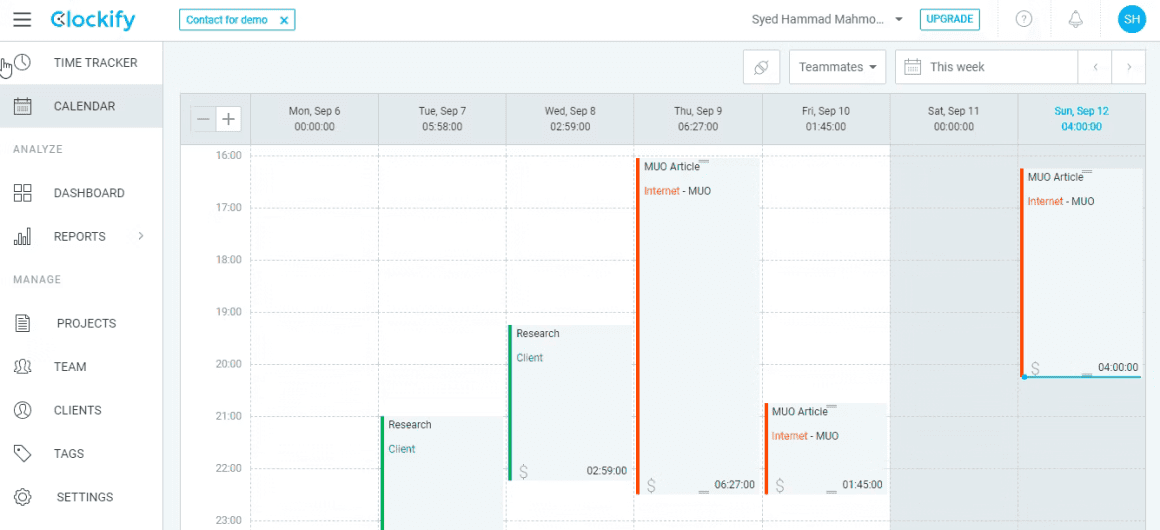Open the calendar integration link icon
Screen dimensions: 1160x530
click(x=761, y=67)
